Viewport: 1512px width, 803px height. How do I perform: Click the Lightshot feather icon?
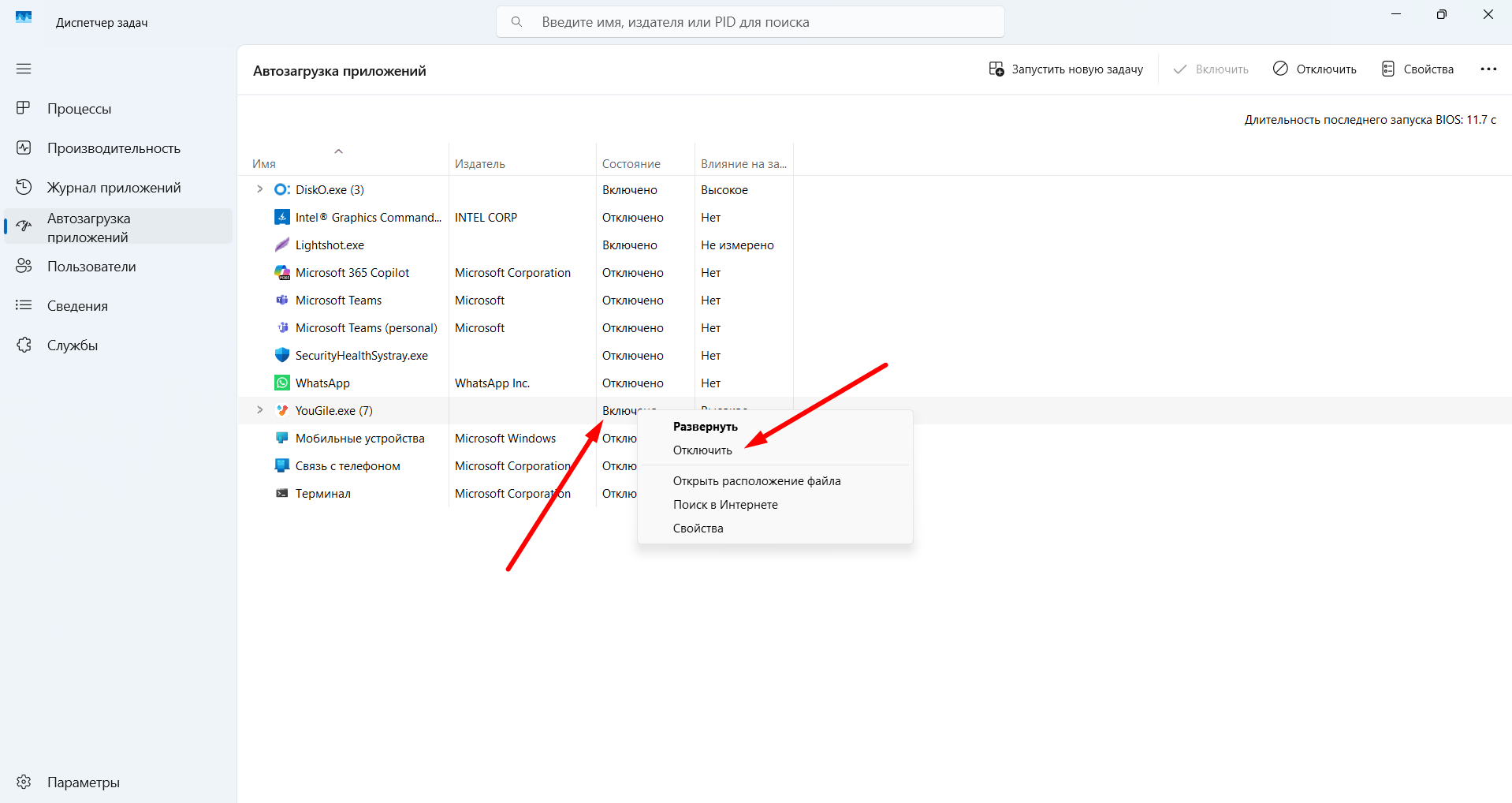tap(281, 245)
